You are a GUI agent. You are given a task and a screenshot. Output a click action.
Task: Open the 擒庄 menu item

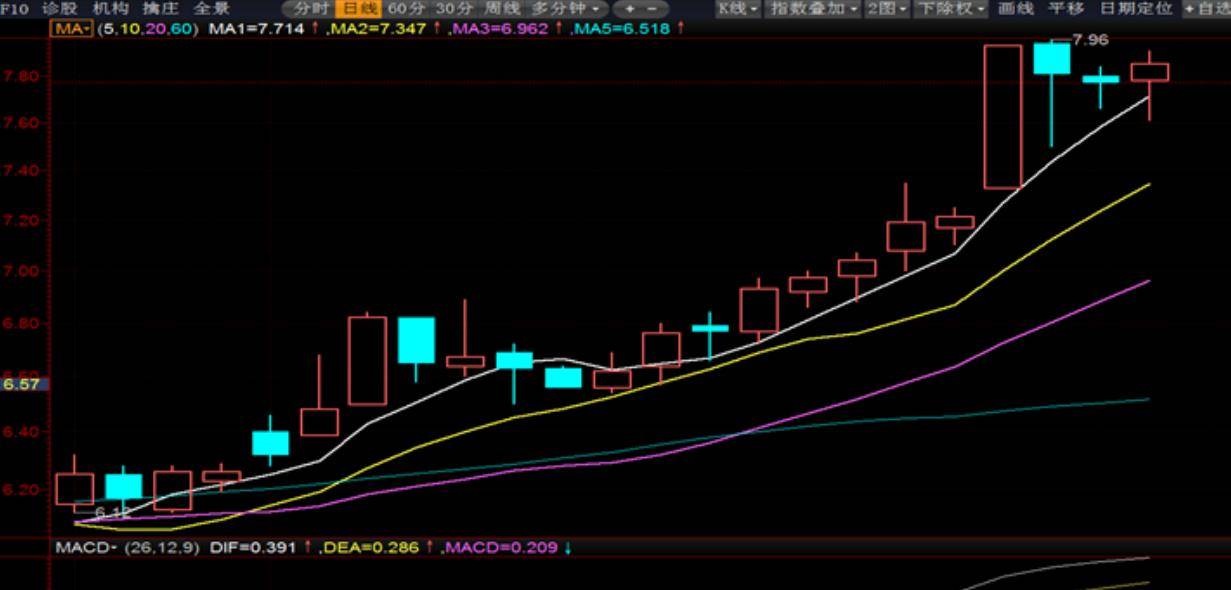point(160,8)
